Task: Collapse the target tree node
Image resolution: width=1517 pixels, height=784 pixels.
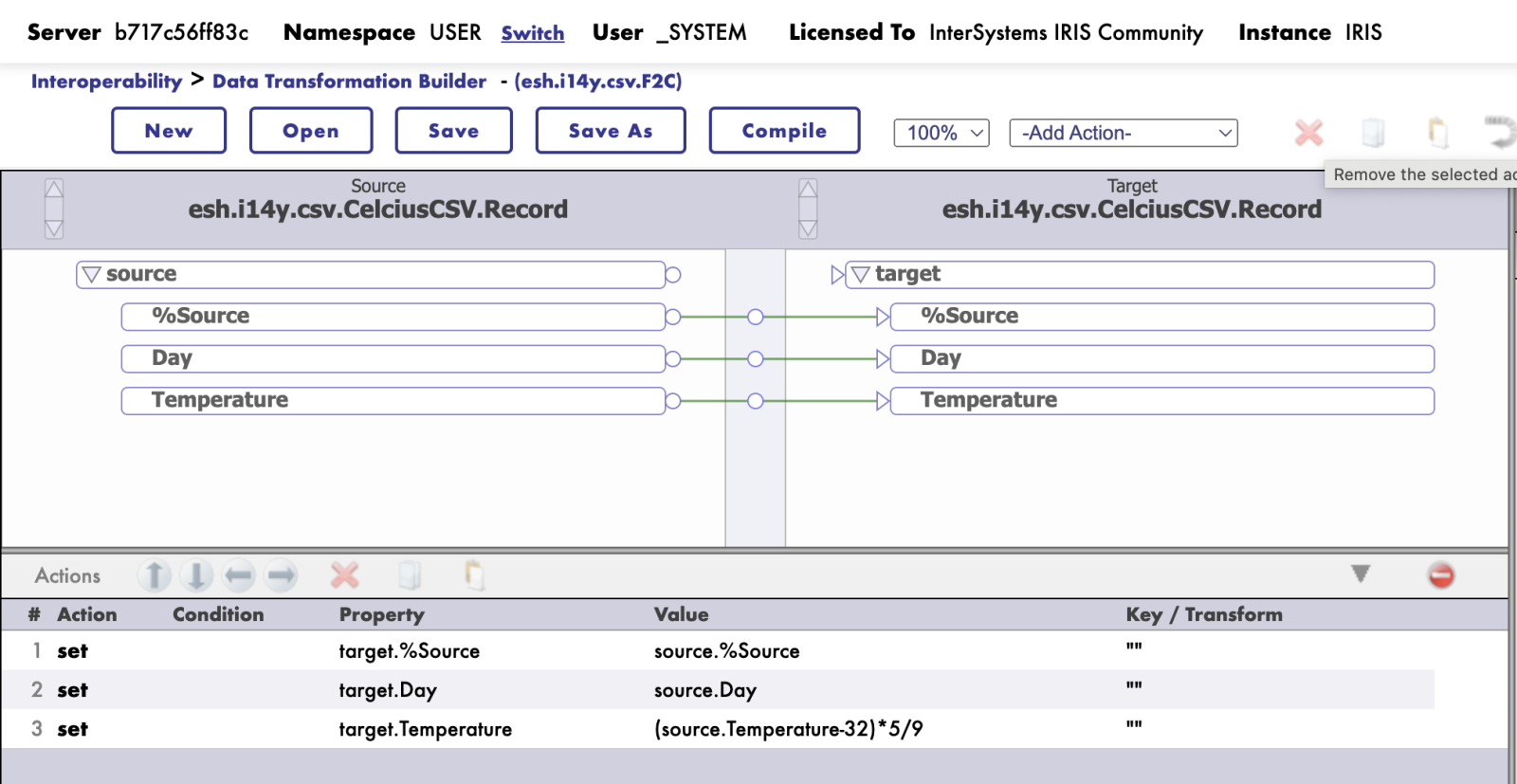Action: [x=861, y=275]
